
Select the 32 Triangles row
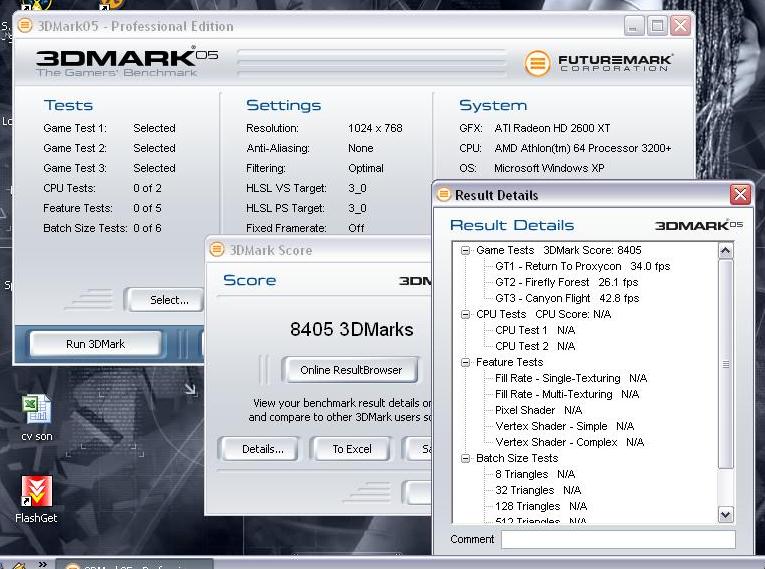538,490
